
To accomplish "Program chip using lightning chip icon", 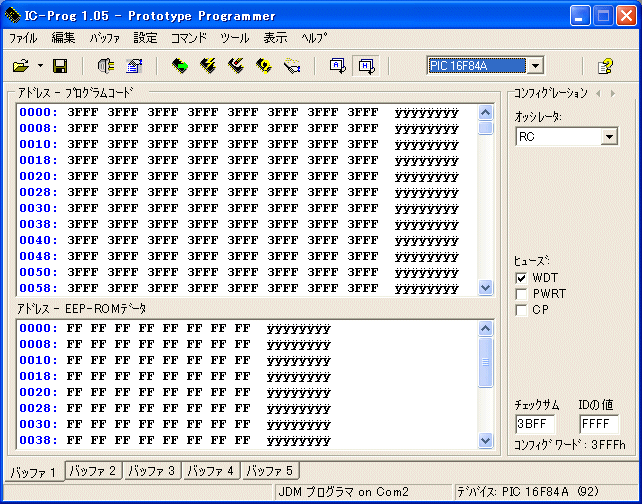I will 208,66.
